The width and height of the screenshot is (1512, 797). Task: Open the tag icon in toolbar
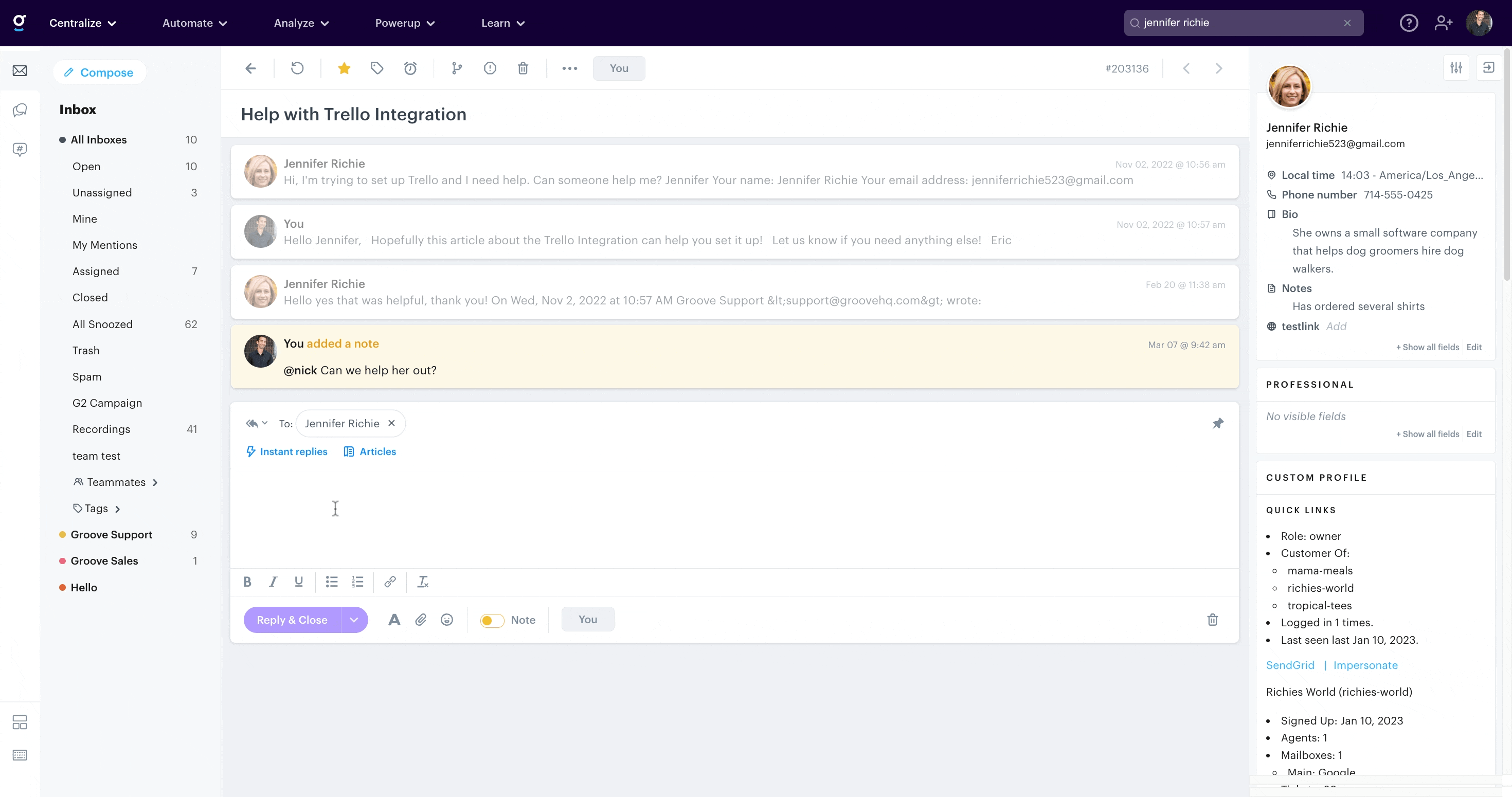[x=377, y=69]
